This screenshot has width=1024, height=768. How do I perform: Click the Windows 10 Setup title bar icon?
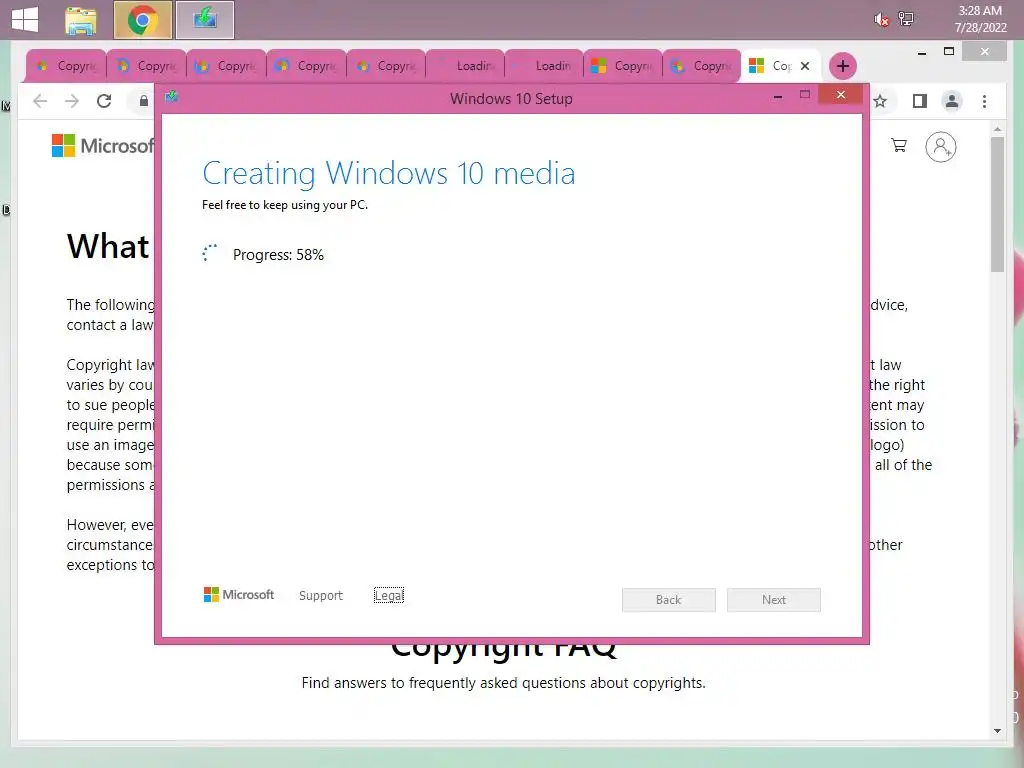click(172, 97)
